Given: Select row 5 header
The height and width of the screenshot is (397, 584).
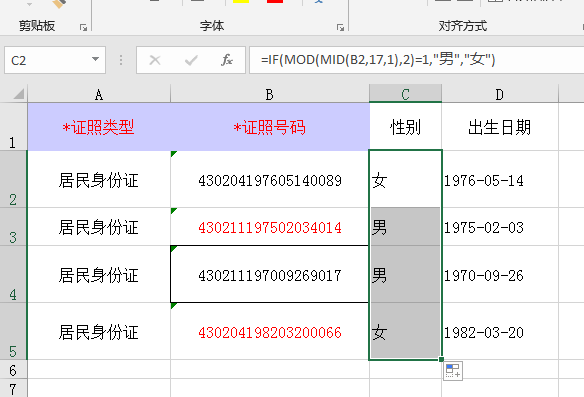Looking at the screenshot, I should [13, 331].
